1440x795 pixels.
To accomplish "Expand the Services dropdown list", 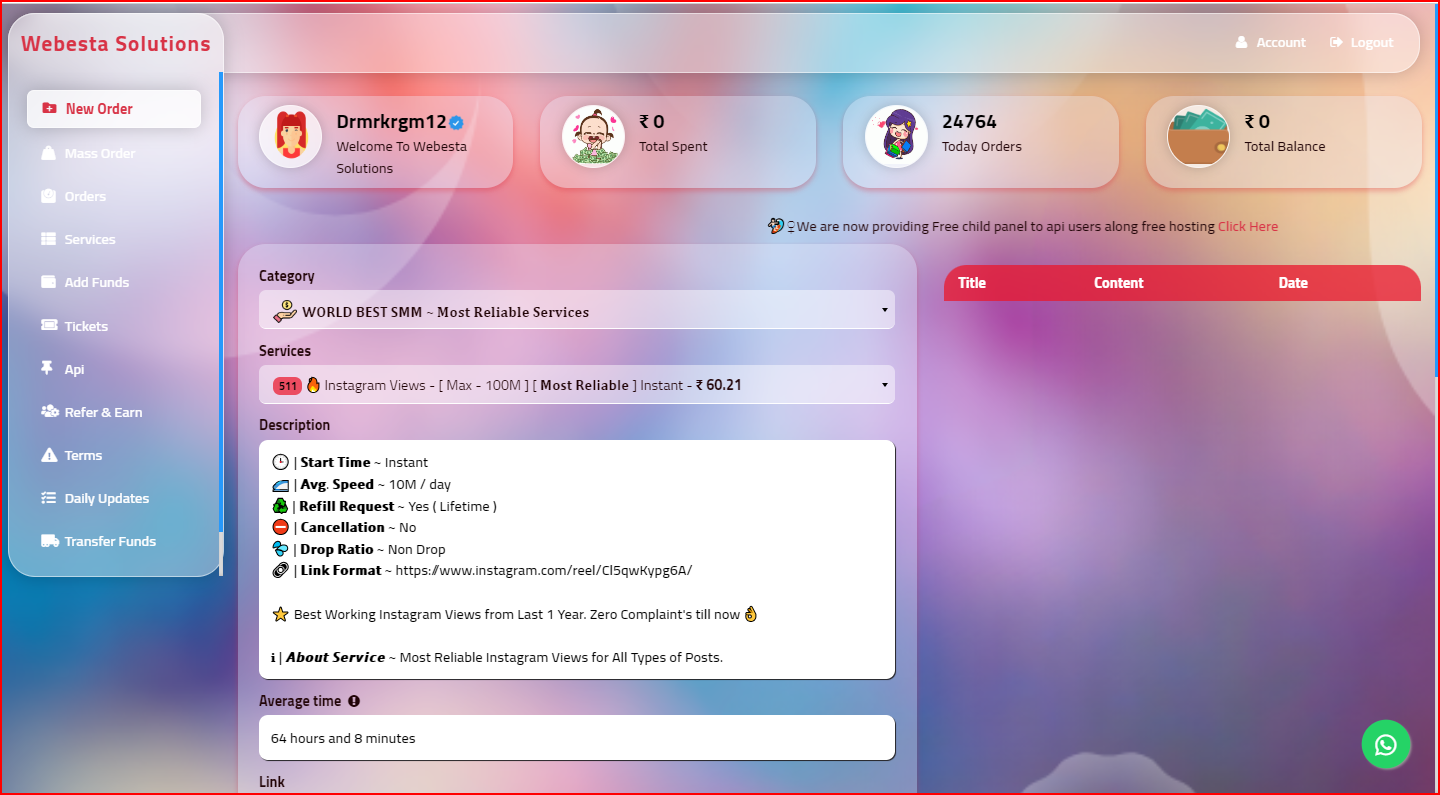I will pos(576,385).
